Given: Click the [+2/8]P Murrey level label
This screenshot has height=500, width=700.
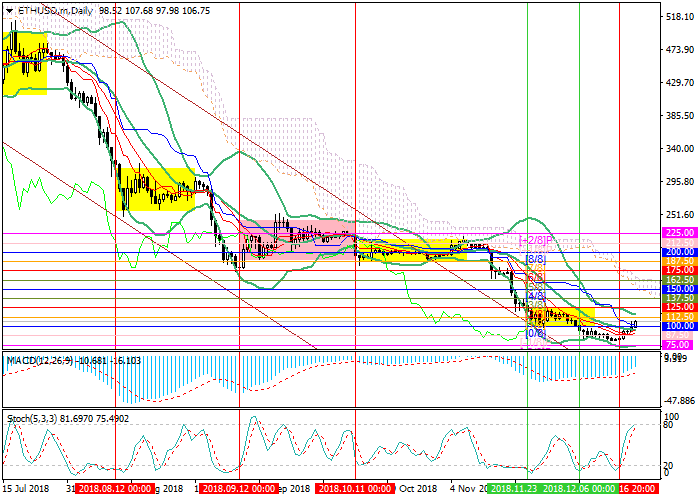Looking at the screenshot, I should (x=536, y=241).
